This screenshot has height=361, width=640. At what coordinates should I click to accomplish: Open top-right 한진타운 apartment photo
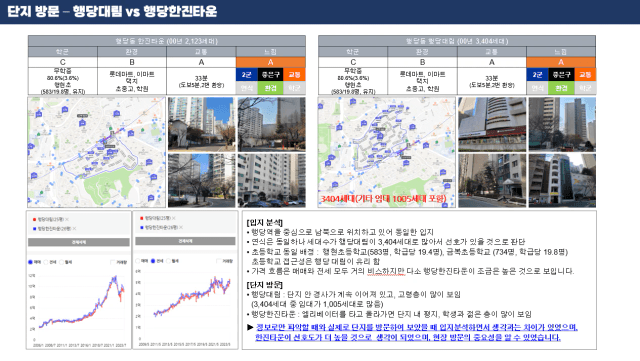pos(271,124)
